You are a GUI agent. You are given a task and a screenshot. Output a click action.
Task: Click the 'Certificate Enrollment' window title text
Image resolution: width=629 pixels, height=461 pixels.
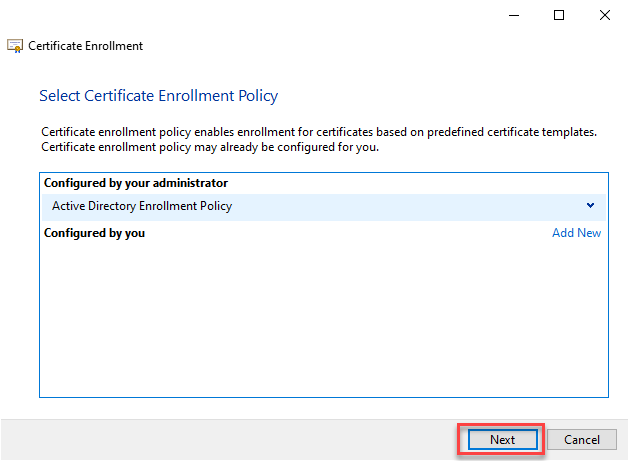point(85,46)
